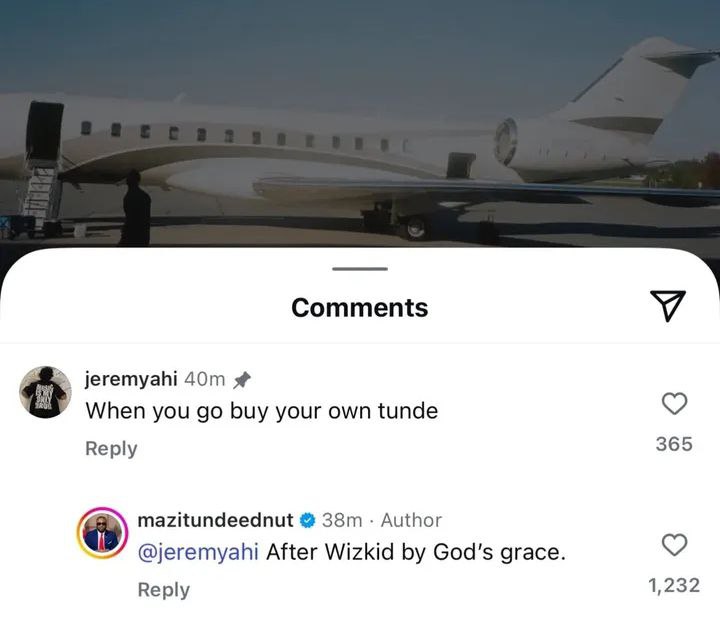Open the jeremyahi username
Viewport: 720px width, 619px height.
(132, 380)
